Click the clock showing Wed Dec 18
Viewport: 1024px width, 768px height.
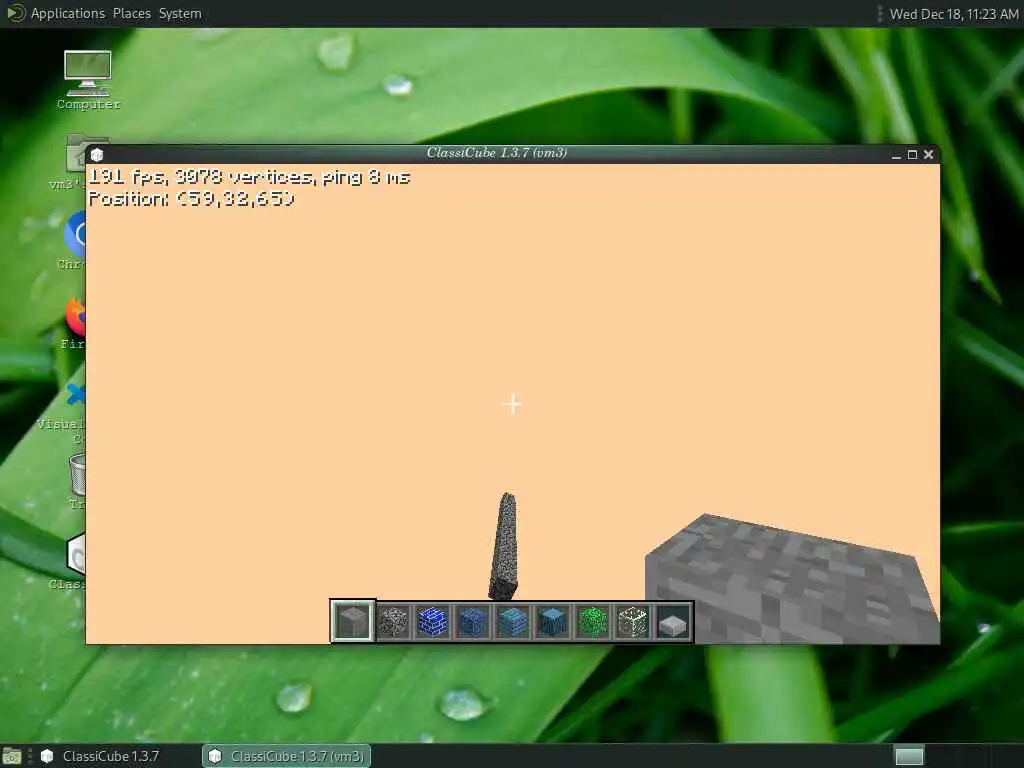[953, 14]
